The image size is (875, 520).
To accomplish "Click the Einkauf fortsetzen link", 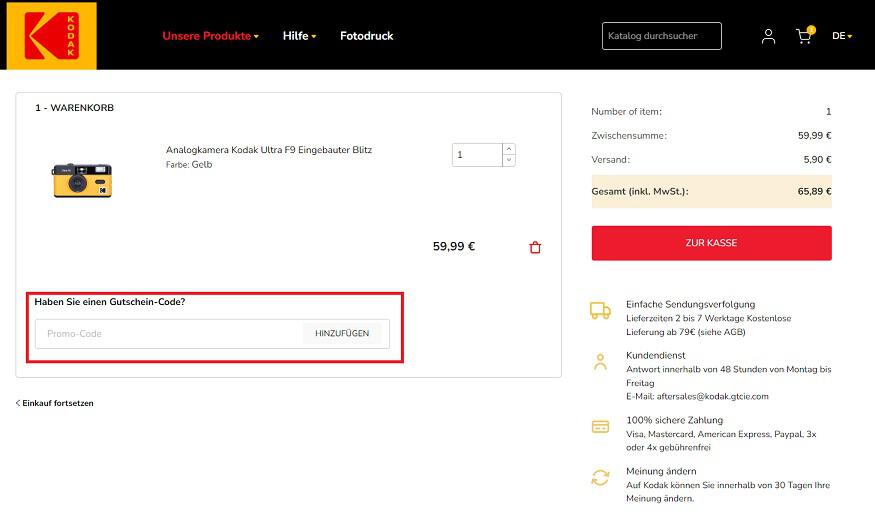I will 55,403.
